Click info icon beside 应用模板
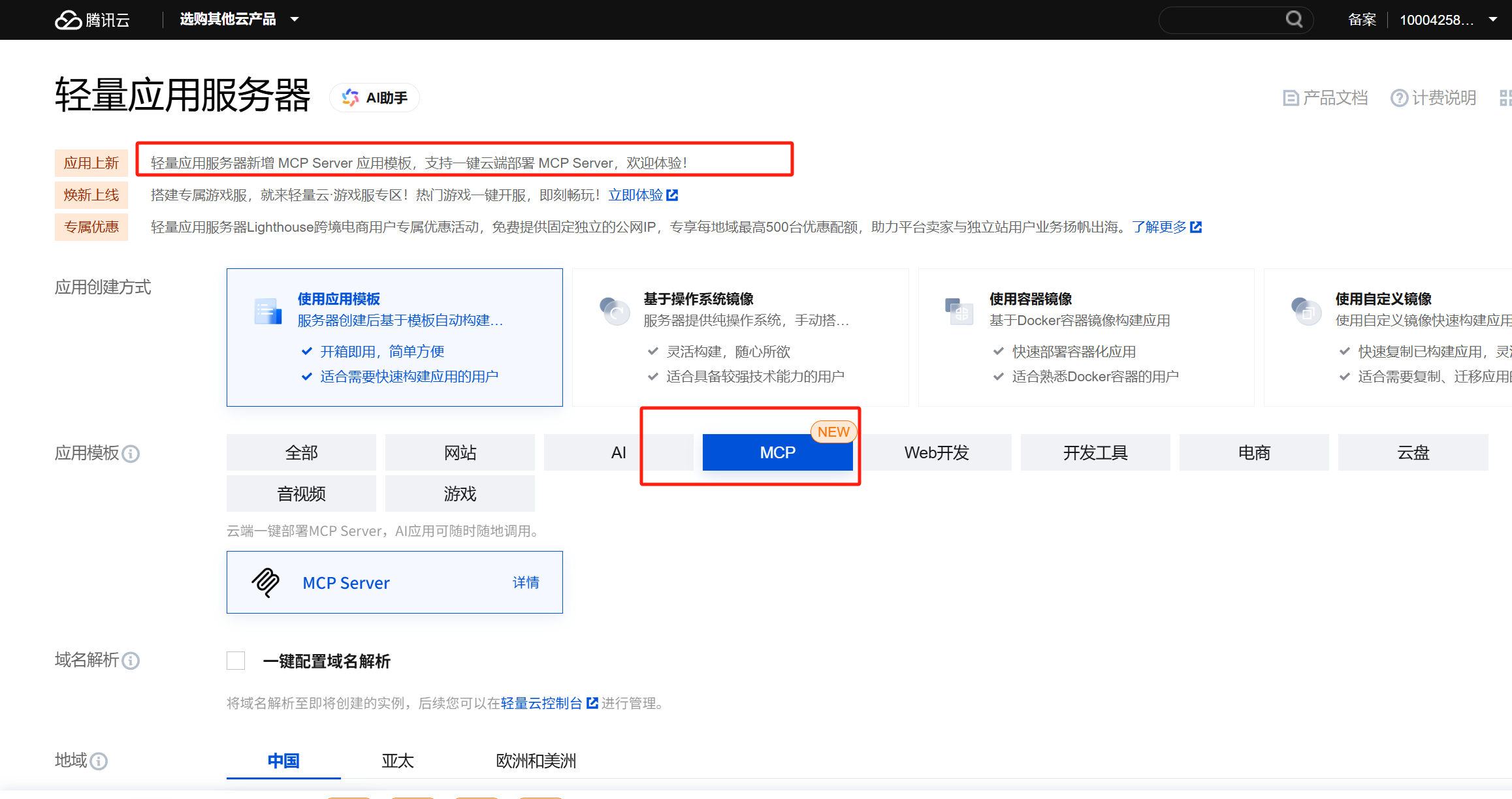1512x799 pixels. click(131, 454)
